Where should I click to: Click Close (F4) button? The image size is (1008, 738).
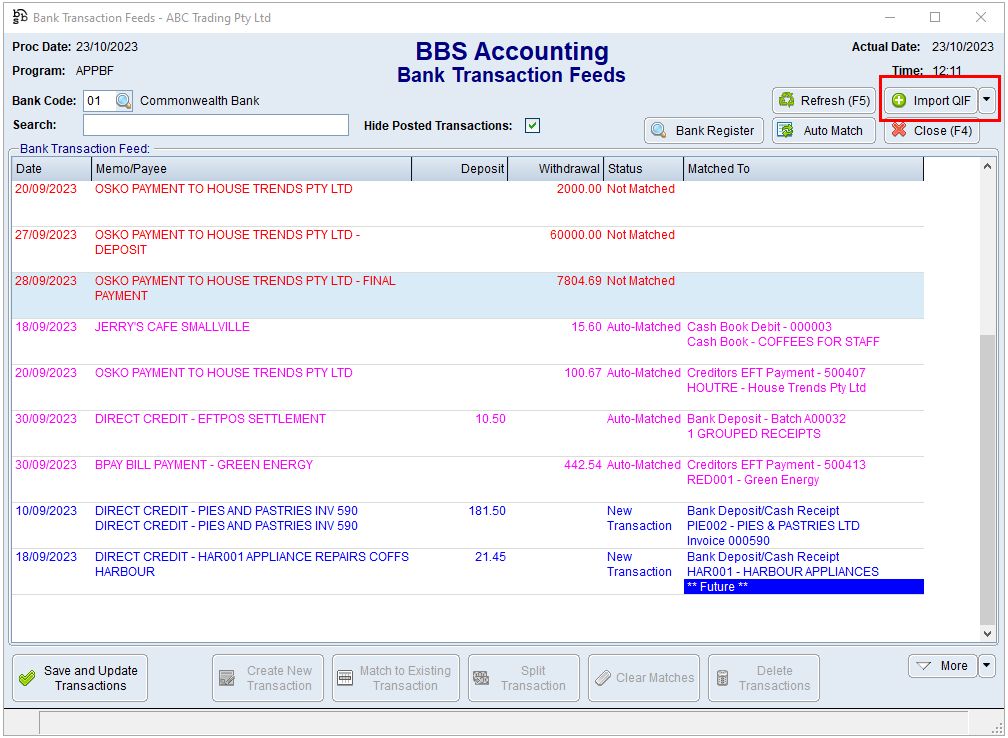[x=931, y=130]
